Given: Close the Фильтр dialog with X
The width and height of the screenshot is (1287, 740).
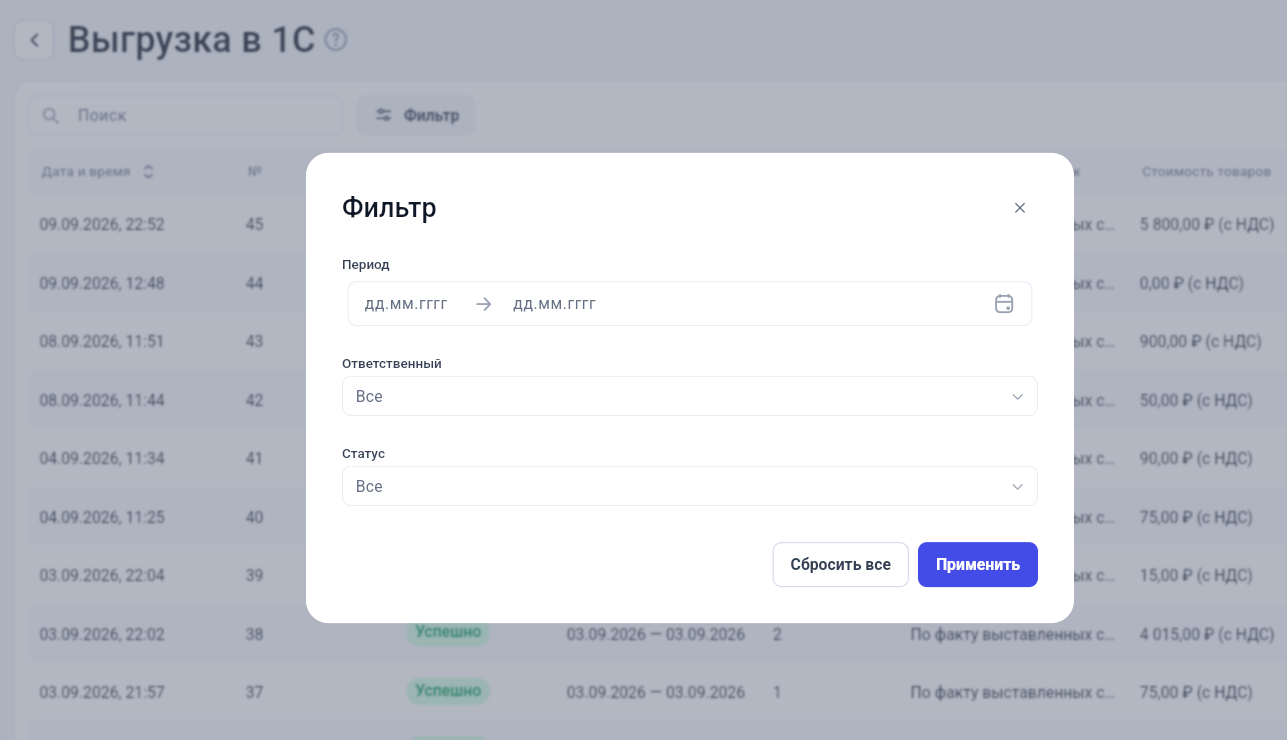Looking at the screenshot, I should tap(1020, 208).
